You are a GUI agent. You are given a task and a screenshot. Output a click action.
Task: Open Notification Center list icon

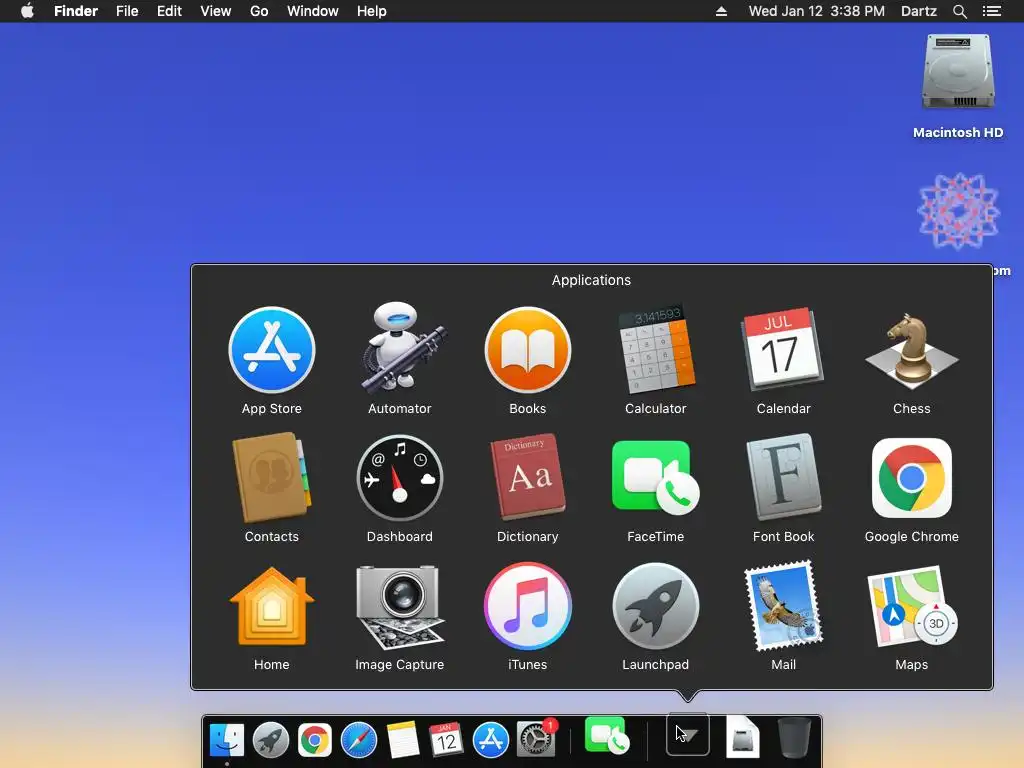[x=991, y=11]
